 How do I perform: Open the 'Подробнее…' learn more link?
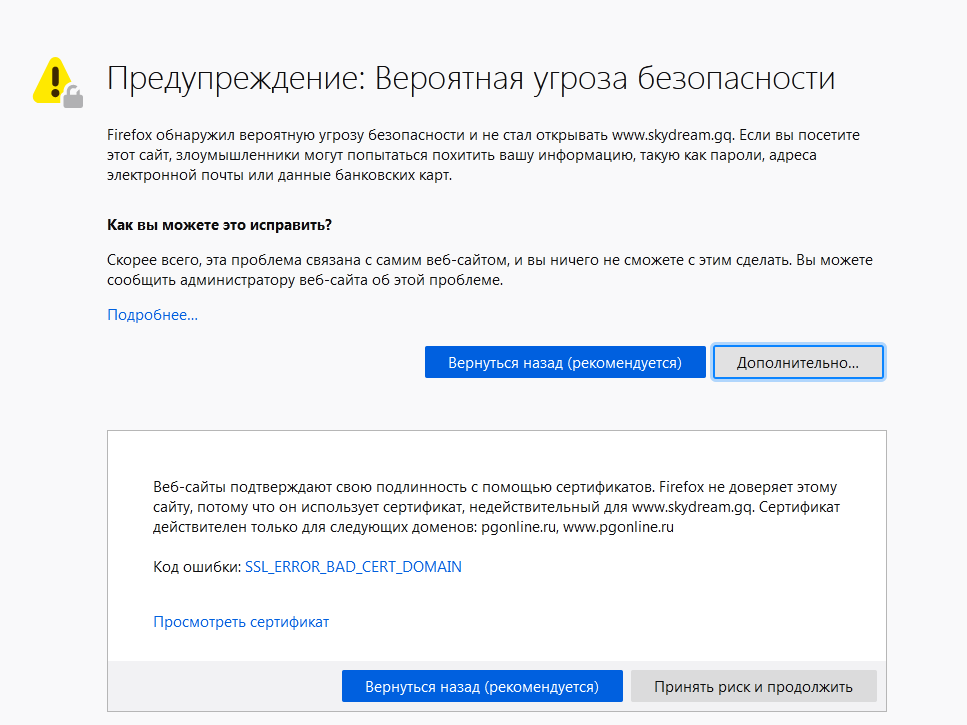152,315
